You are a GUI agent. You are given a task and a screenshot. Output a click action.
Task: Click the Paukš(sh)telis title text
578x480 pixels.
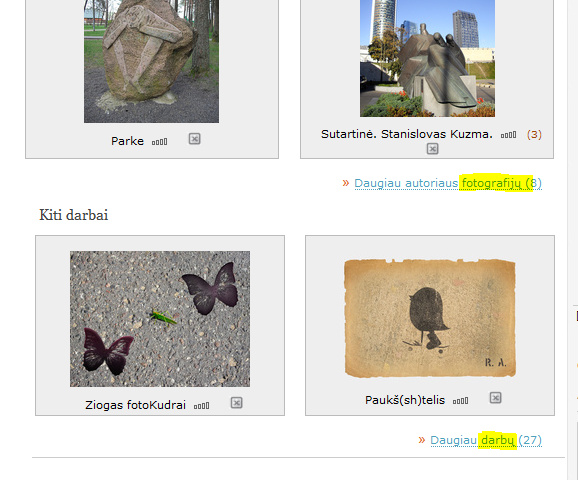point(405,400)
